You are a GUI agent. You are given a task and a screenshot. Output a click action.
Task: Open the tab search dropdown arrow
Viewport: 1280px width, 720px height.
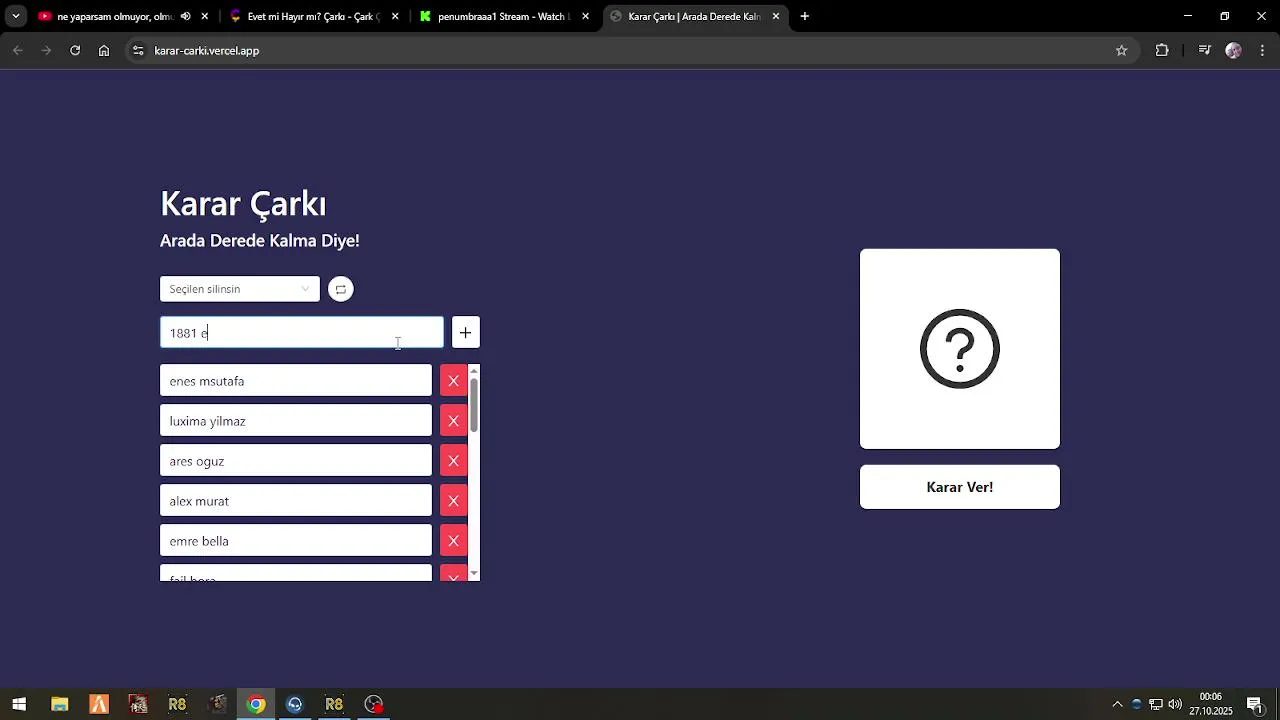point(15,16)
